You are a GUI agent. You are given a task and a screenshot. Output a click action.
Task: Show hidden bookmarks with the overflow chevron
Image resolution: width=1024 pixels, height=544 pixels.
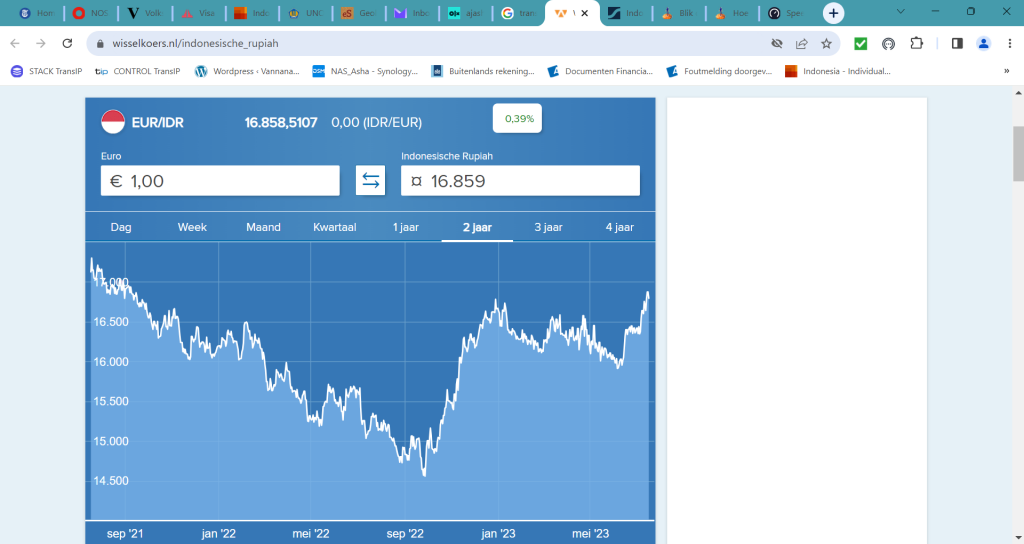tap(1006, 71)
